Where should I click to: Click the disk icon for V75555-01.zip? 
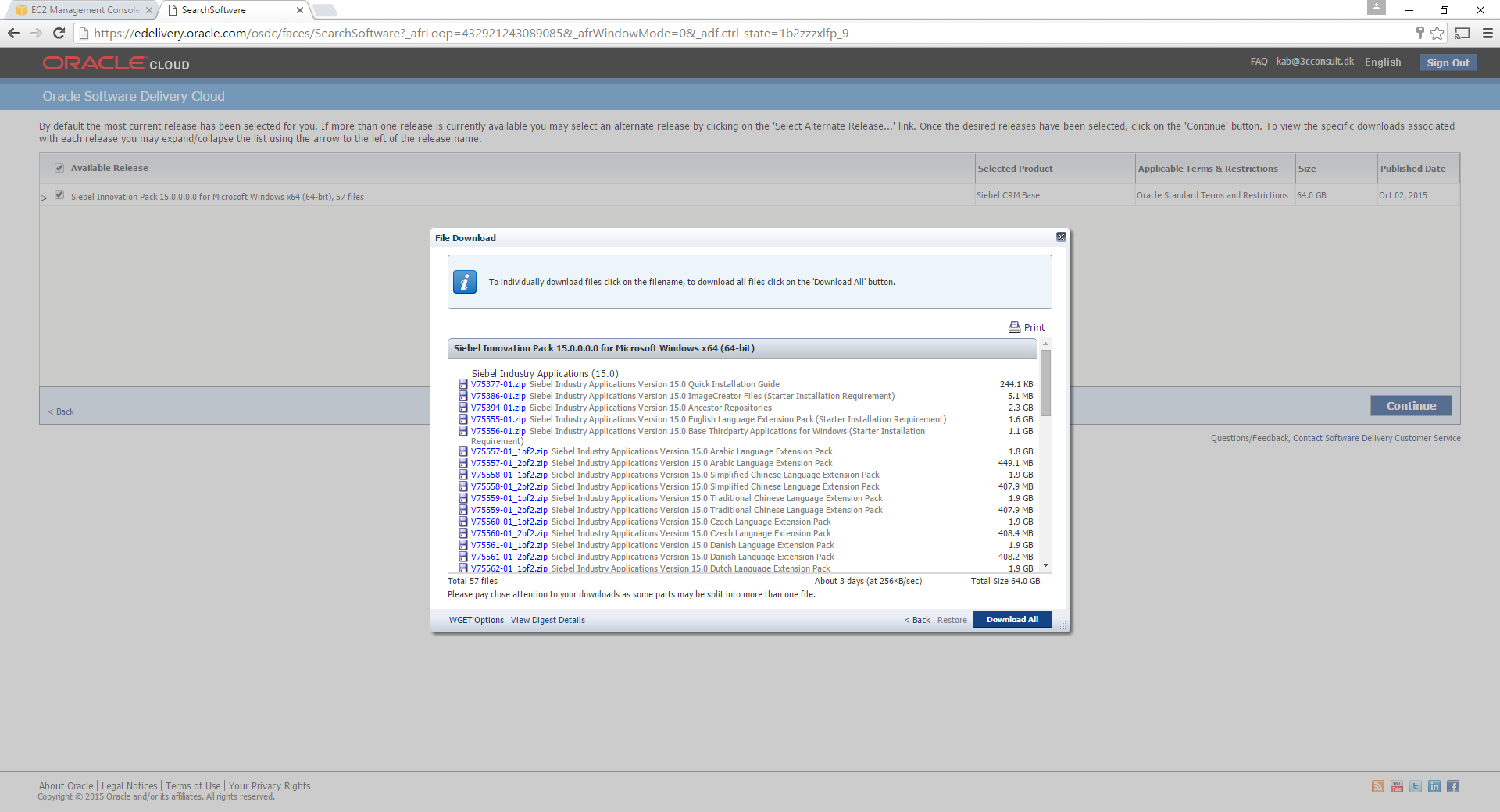coord(463,419)
